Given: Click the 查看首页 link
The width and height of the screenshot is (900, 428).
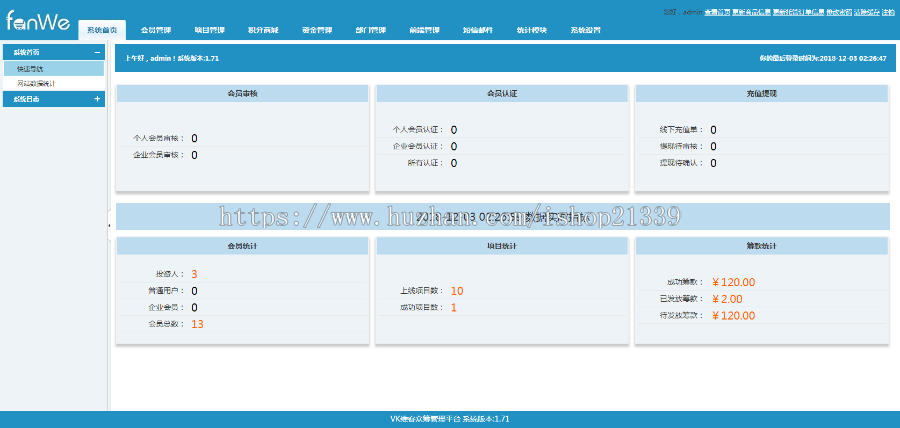Looking at the screenshot, I should pos(717,11).
